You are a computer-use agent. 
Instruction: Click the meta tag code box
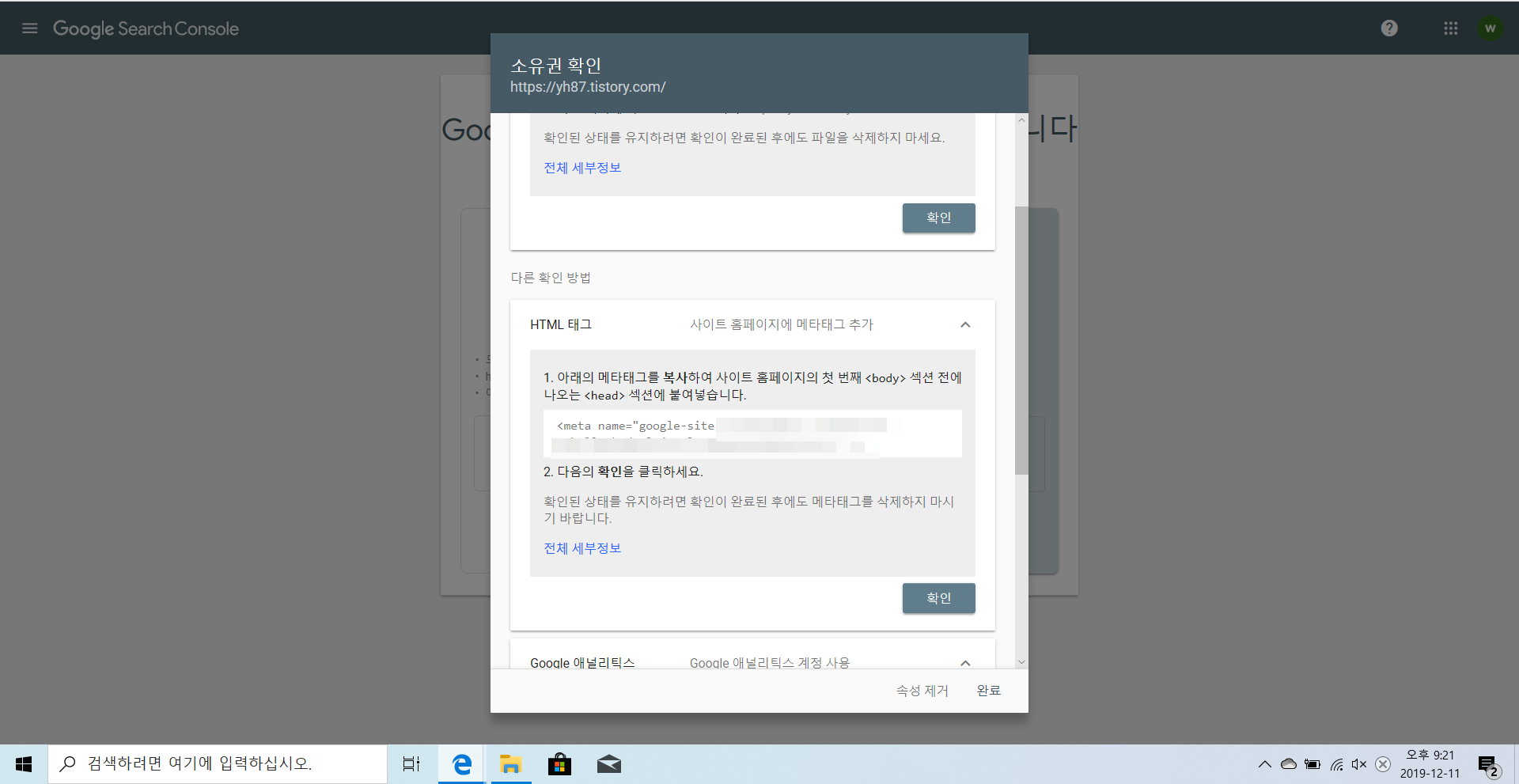click(x=752, y=433)
